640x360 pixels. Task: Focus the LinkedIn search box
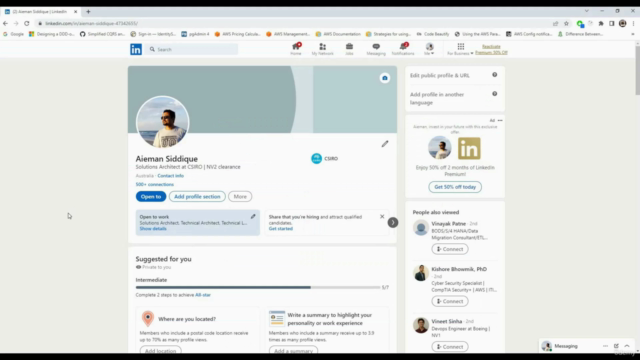[191, 49]
